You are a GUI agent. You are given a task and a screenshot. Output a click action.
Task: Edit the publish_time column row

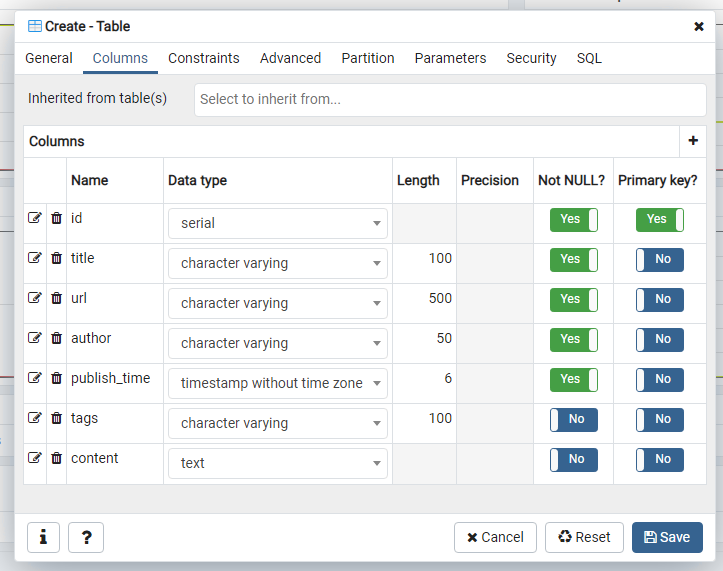pyautogui.click(x=35, y=378)
